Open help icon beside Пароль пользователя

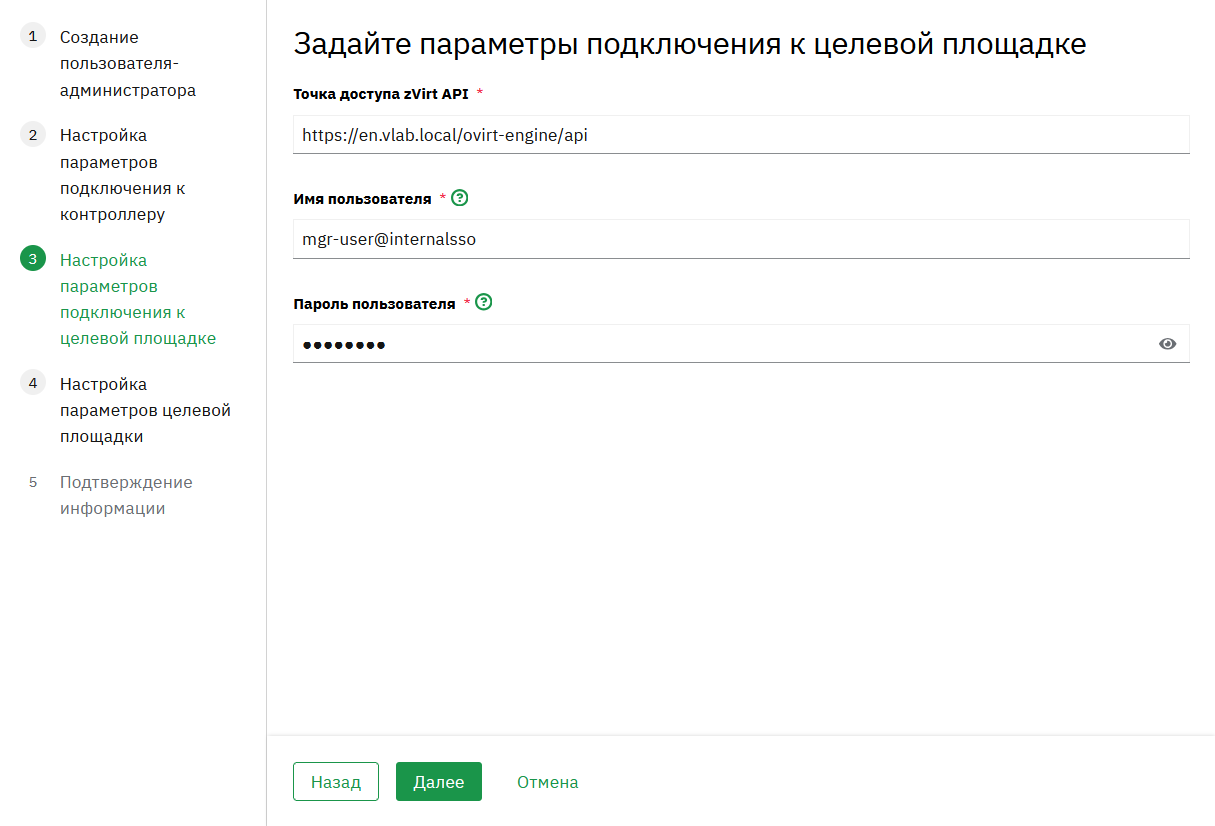pyautogui.click(x=484, y=302)
